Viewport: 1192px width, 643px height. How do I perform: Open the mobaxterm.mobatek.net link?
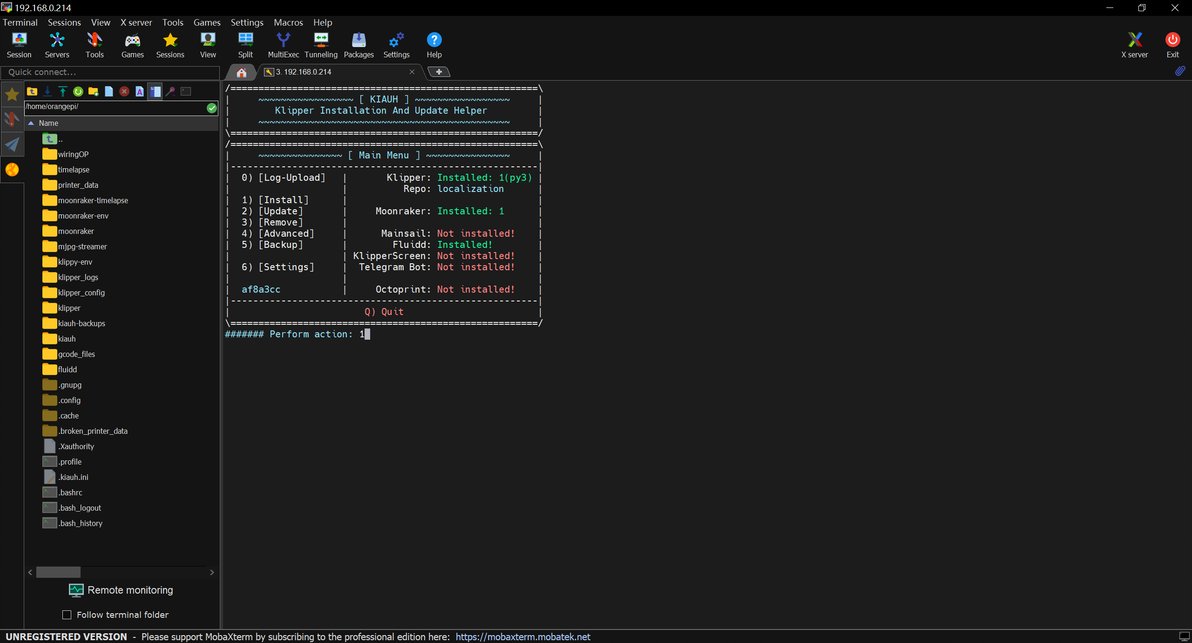523,636
